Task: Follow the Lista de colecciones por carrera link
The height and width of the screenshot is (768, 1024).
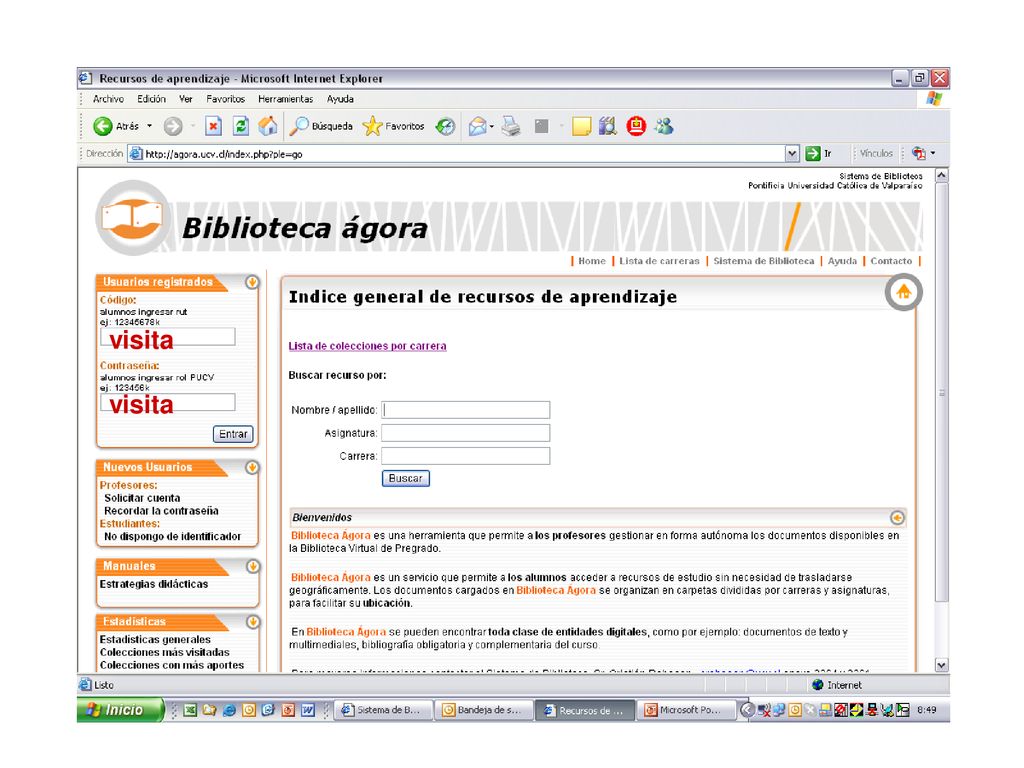Action: (x=368, y=346)
